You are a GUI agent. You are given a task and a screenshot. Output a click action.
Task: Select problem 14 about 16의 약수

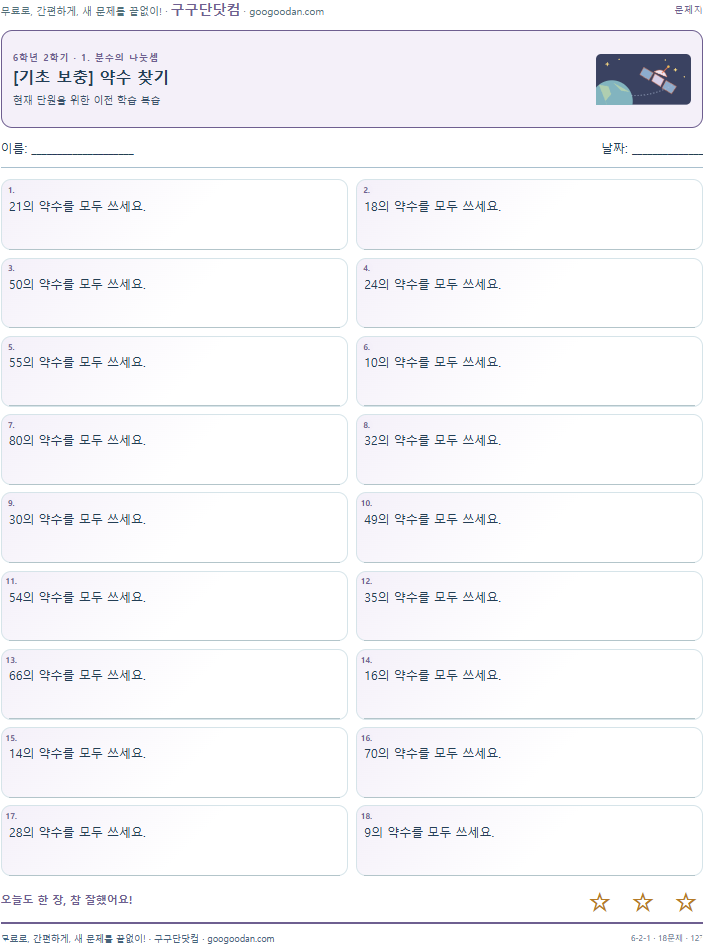[529, 684]
